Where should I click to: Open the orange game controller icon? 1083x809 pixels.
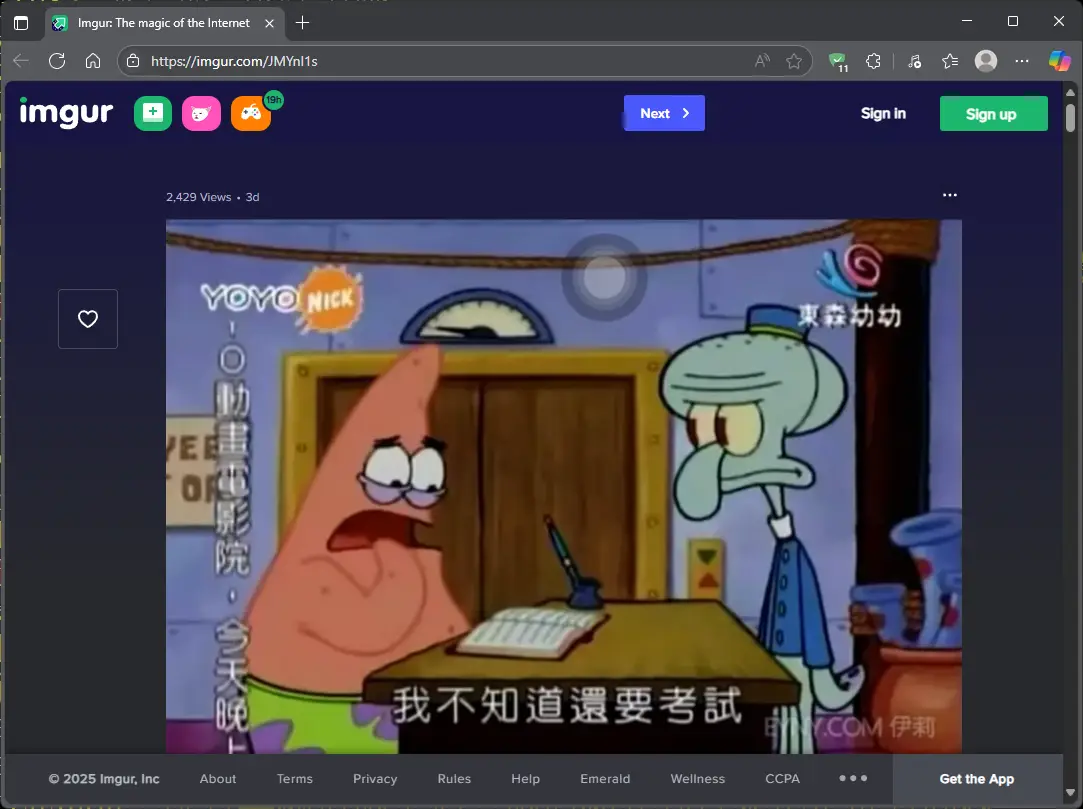pyautogui.click(x=251, y=113)
